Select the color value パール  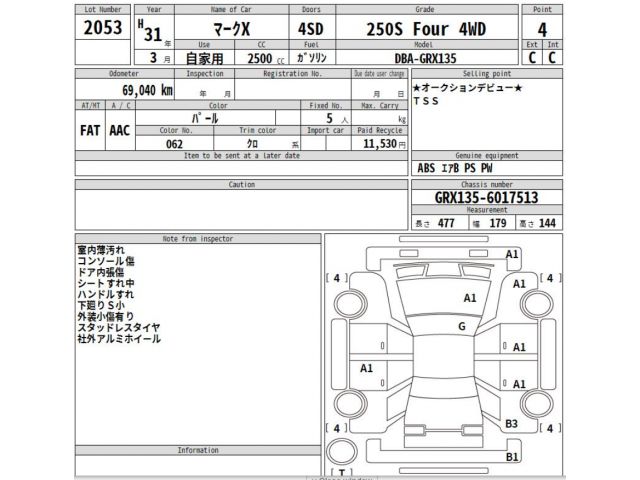[x=205, y=118]
